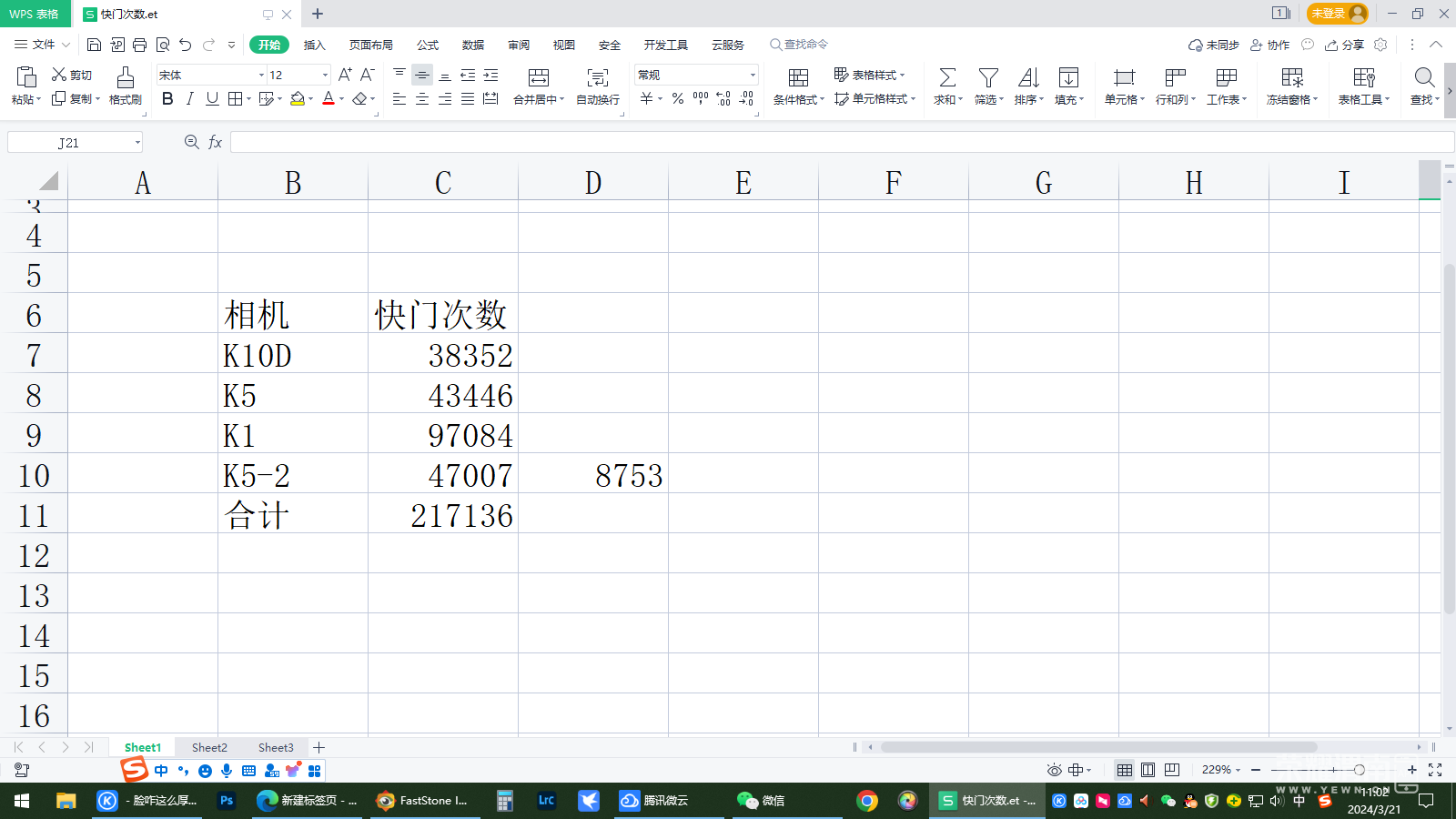Toggle underline formatting
Viewport: 1456px width, 819px height.
(x=212, y=99)
